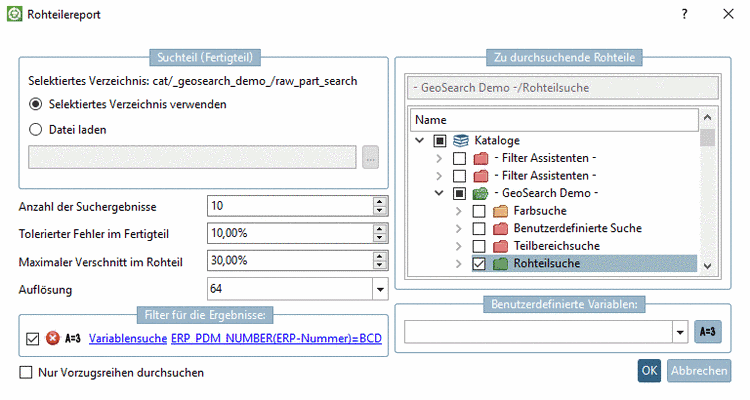Click the tree scrollbar down arrow
This screenshot has height=400, width=750.
tap(707, 266)
